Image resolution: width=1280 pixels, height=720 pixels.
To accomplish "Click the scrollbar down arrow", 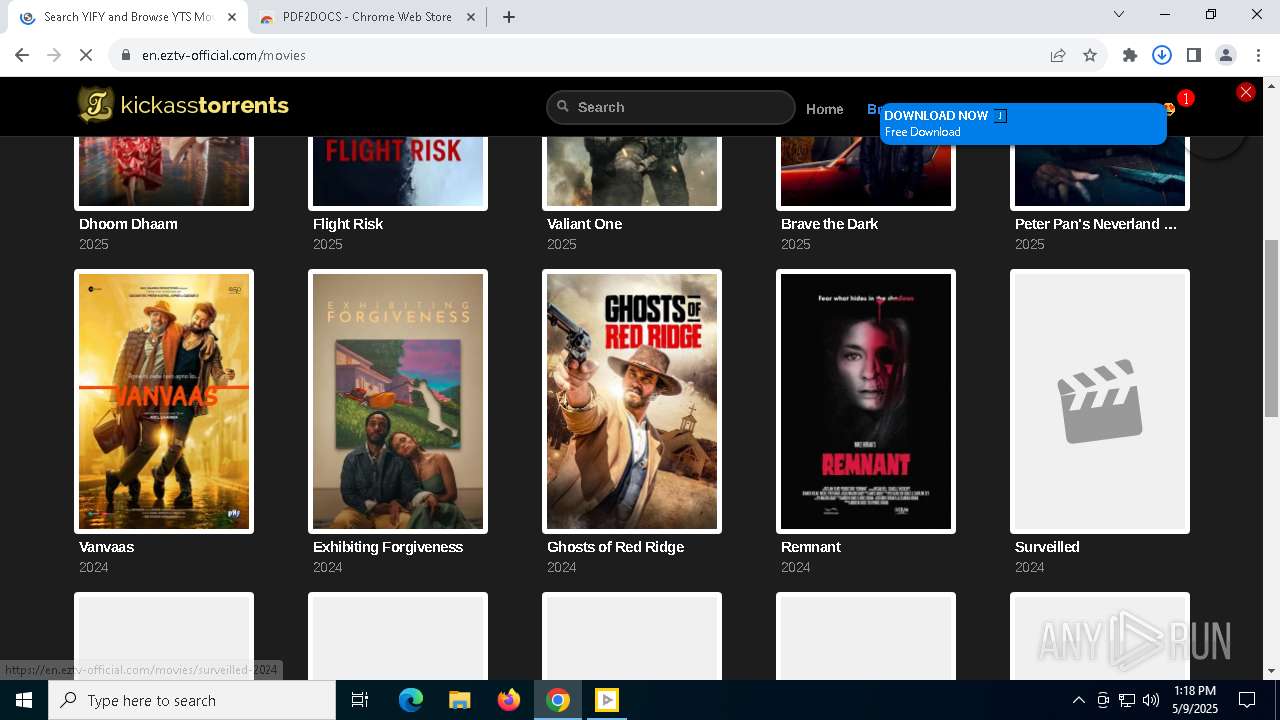I will (1271, 671).
